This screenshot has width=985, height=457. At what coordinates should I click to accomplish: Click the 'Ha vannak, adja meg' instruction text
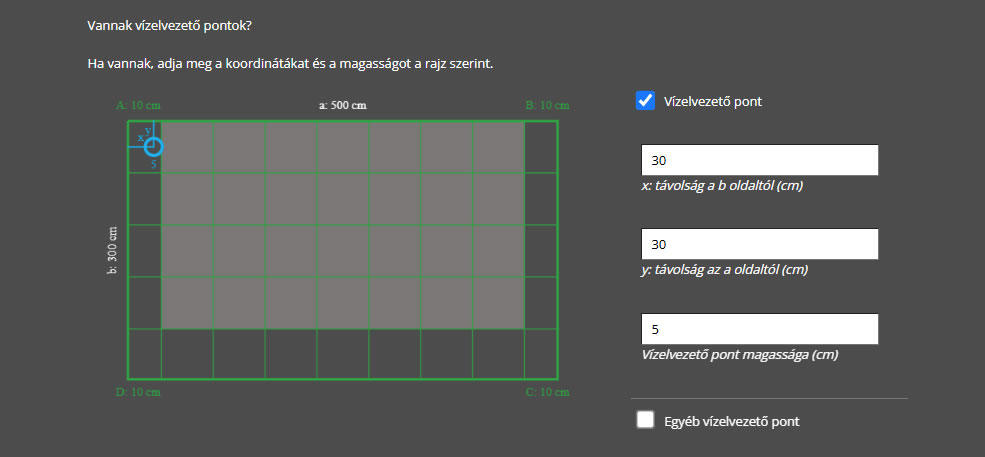[290, 64]
